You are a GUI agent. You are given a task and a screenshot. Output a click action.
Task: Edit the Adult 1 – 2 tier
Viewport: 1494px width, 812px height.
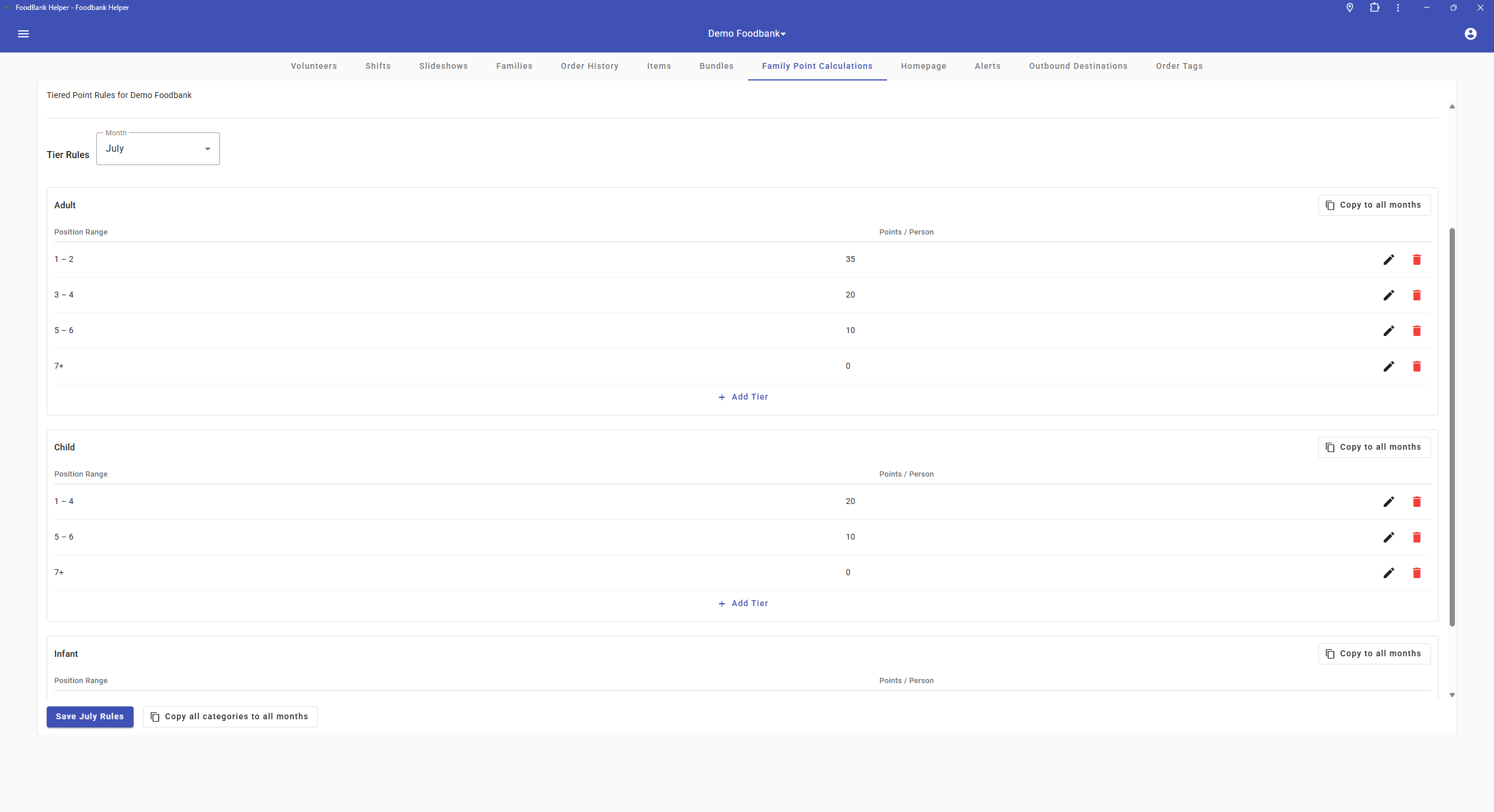click(1388, 260)
